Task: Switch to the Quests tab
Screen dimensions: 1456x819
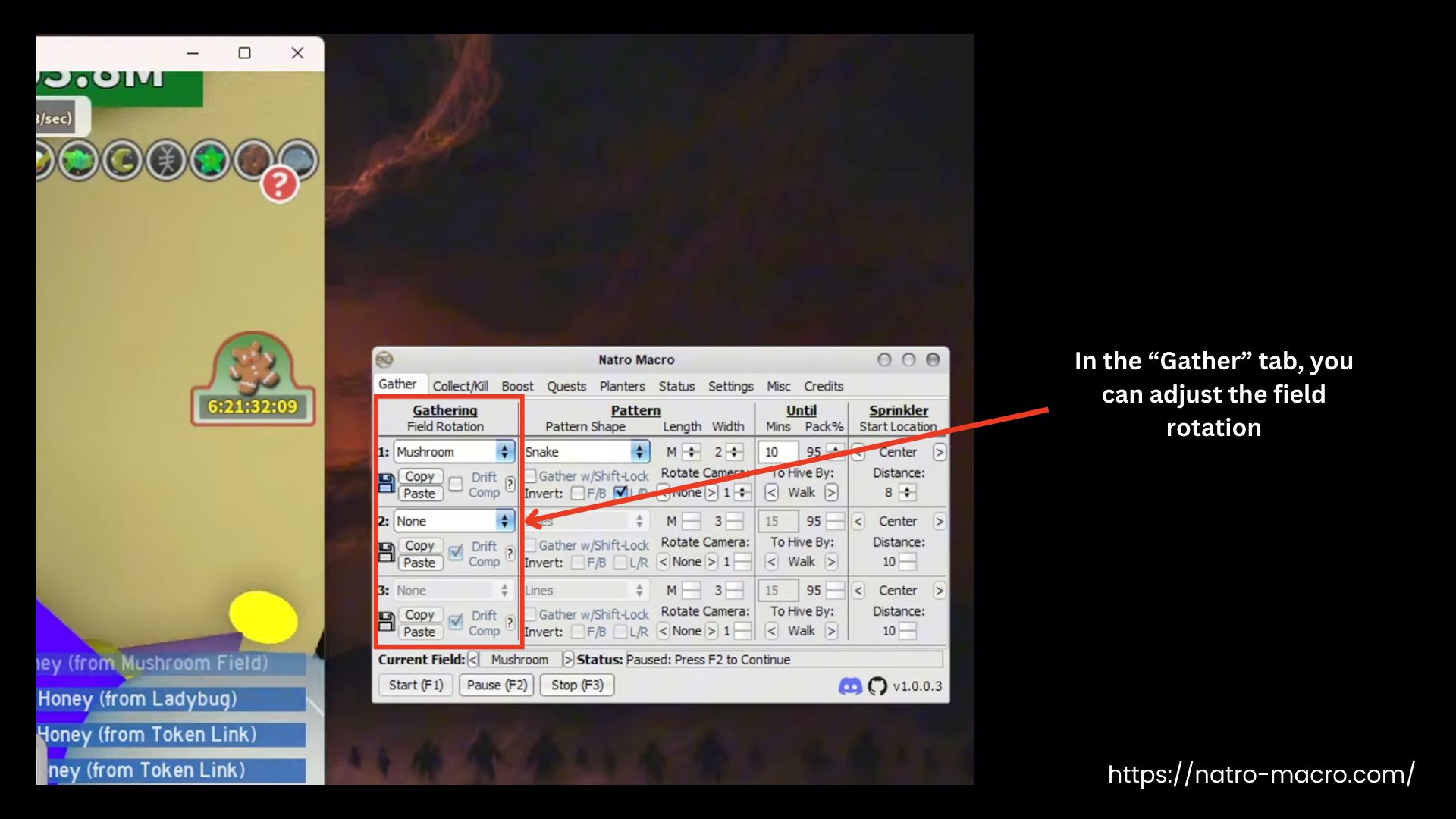Action: click(566, 386)
